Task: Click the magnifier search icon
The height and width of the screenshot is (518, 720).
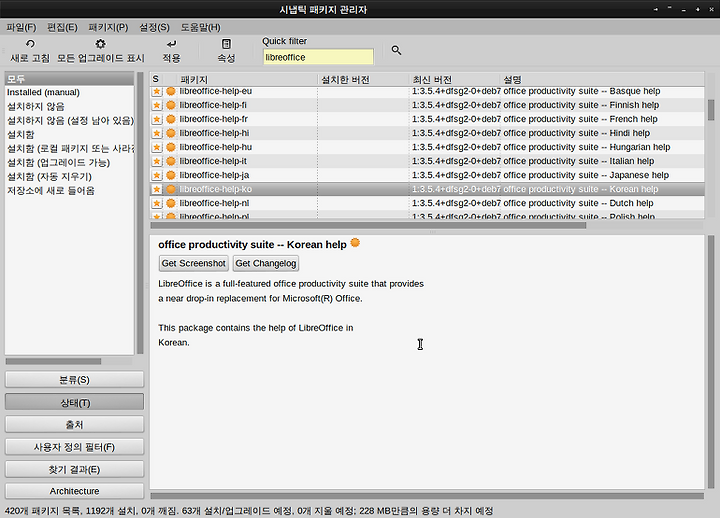Action: [396, 50]
